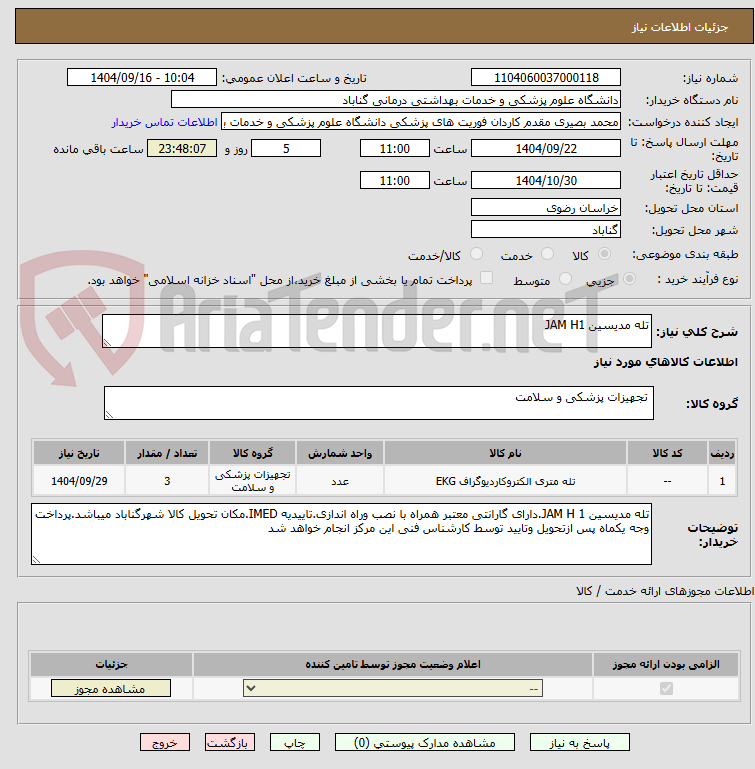Viewport: 755px width, 769px height.
Task: Click 'اطلاعات کالاهای مورد نیاز' heading
Action: (666, 362)
